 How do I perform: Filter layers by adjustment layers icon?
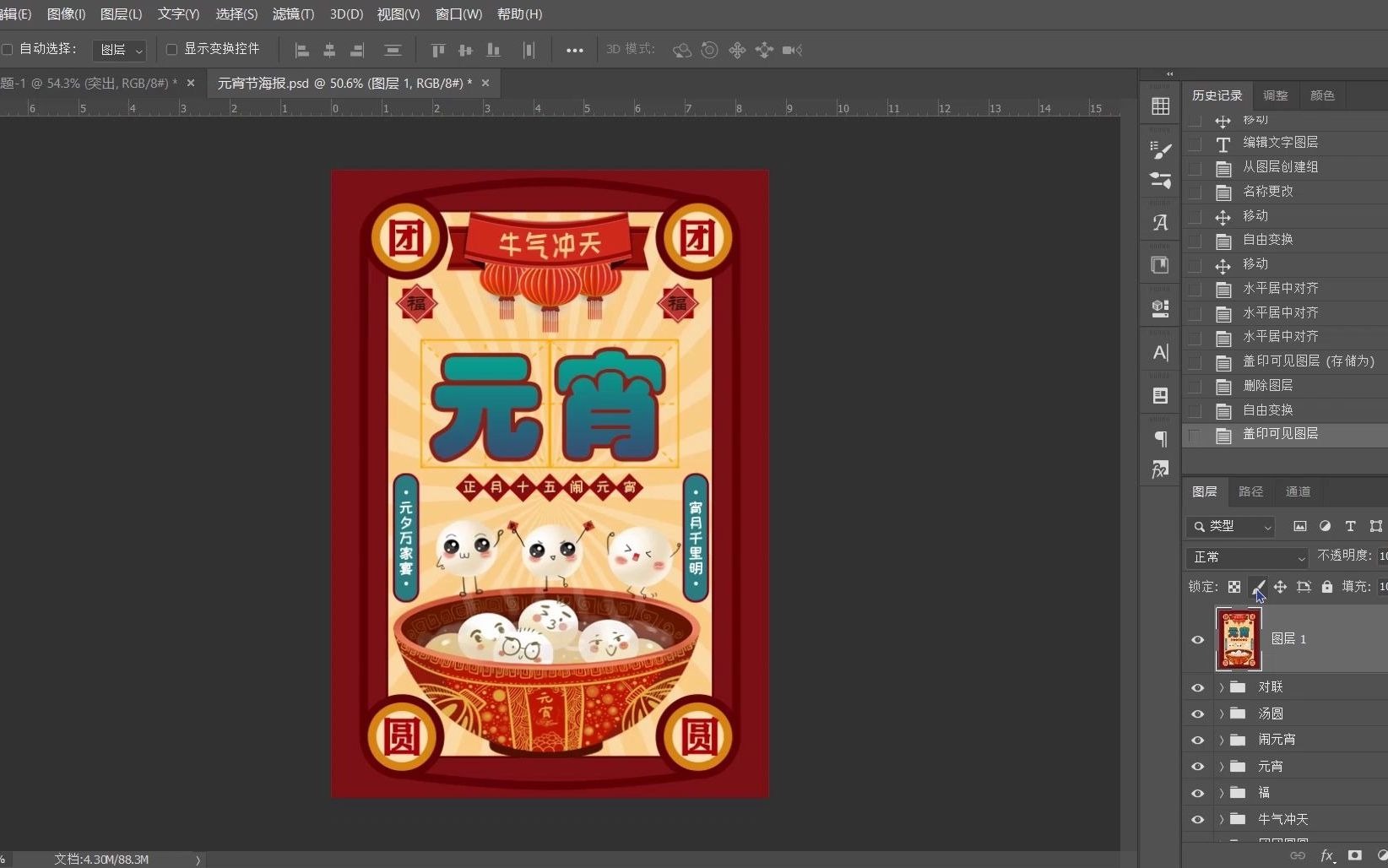(x=1325, y=526)
